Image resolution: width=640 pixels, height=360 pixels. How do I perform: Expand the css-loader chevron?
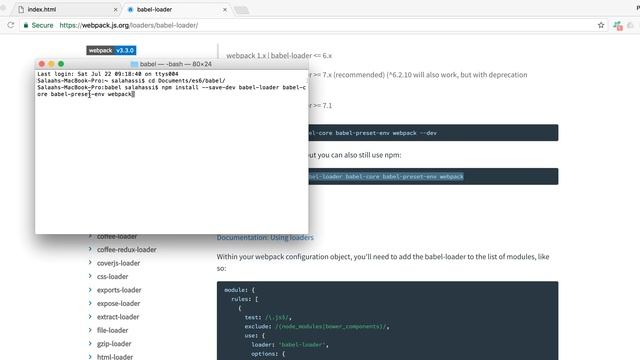point(90,276)
